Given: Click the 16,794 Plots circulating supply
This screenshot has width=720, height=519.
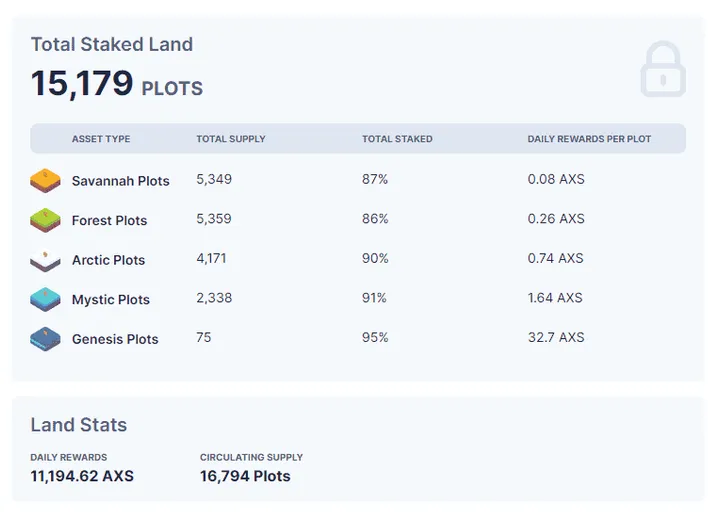Looking at the screenshot, I should coord(245,476).
